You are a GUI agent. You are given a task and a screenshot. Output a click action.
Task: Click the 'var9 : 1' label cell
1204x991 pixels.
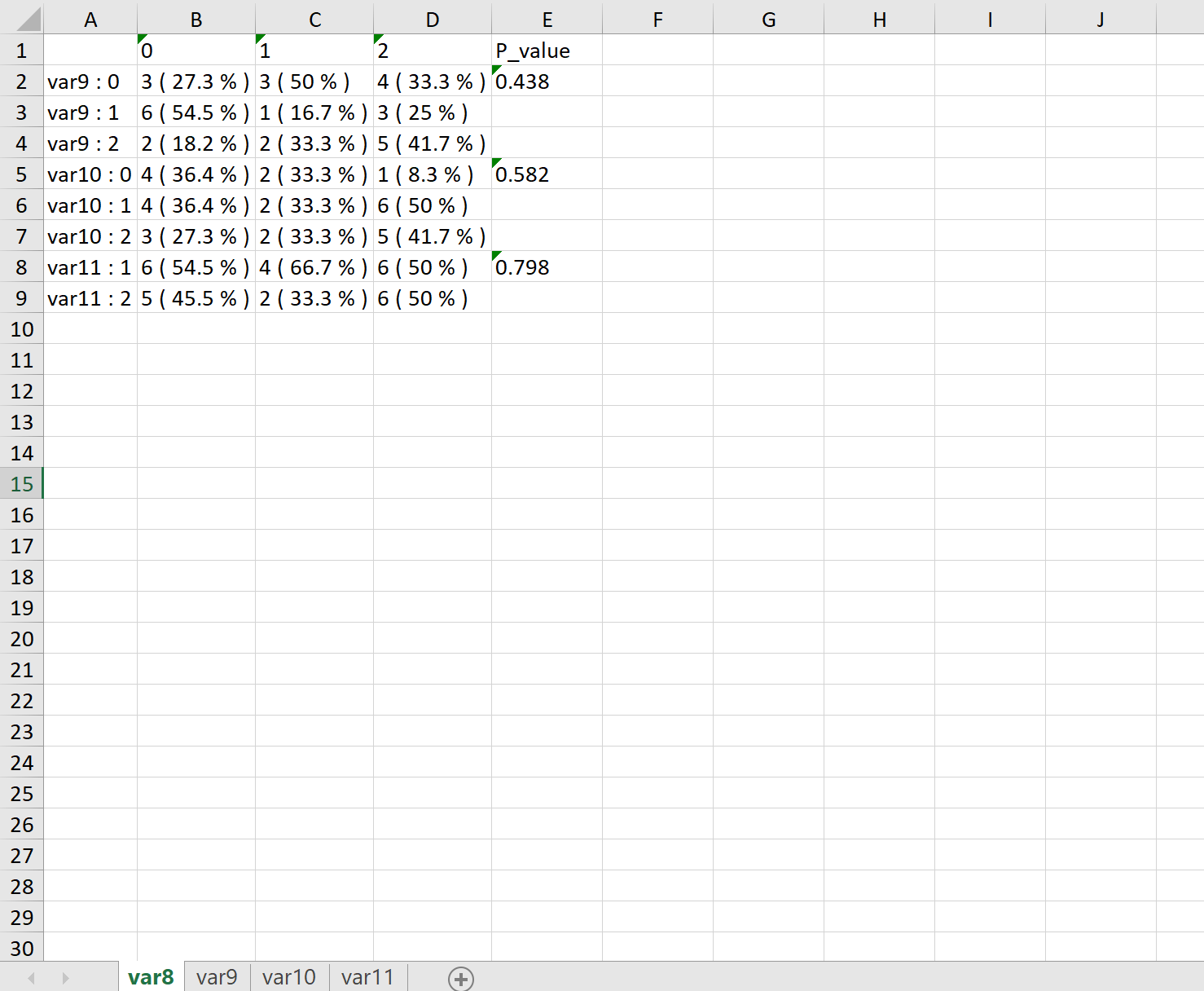pos(90,112)
